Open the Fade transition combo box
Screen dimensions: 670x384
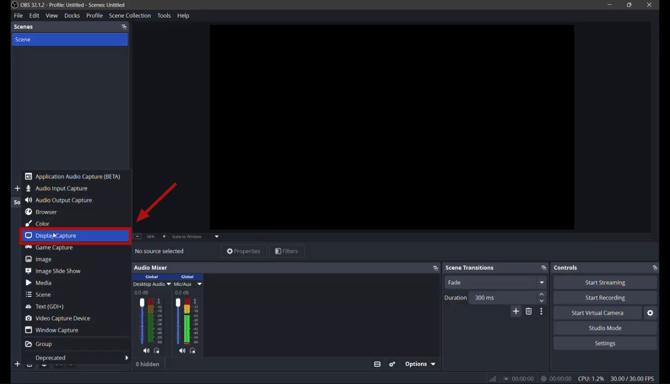point(495,282)
